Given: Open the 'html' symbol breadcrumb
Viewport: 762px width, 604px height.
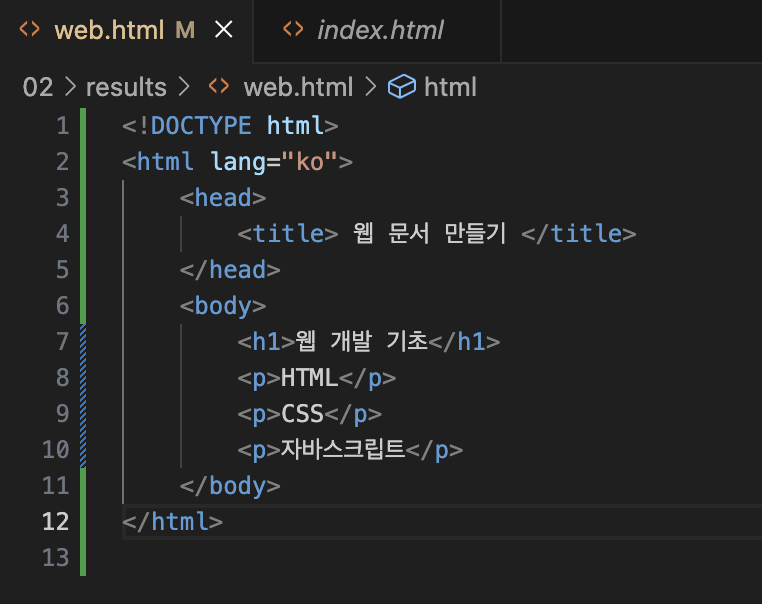Looking at the screenshot, I should coord(450,87).
